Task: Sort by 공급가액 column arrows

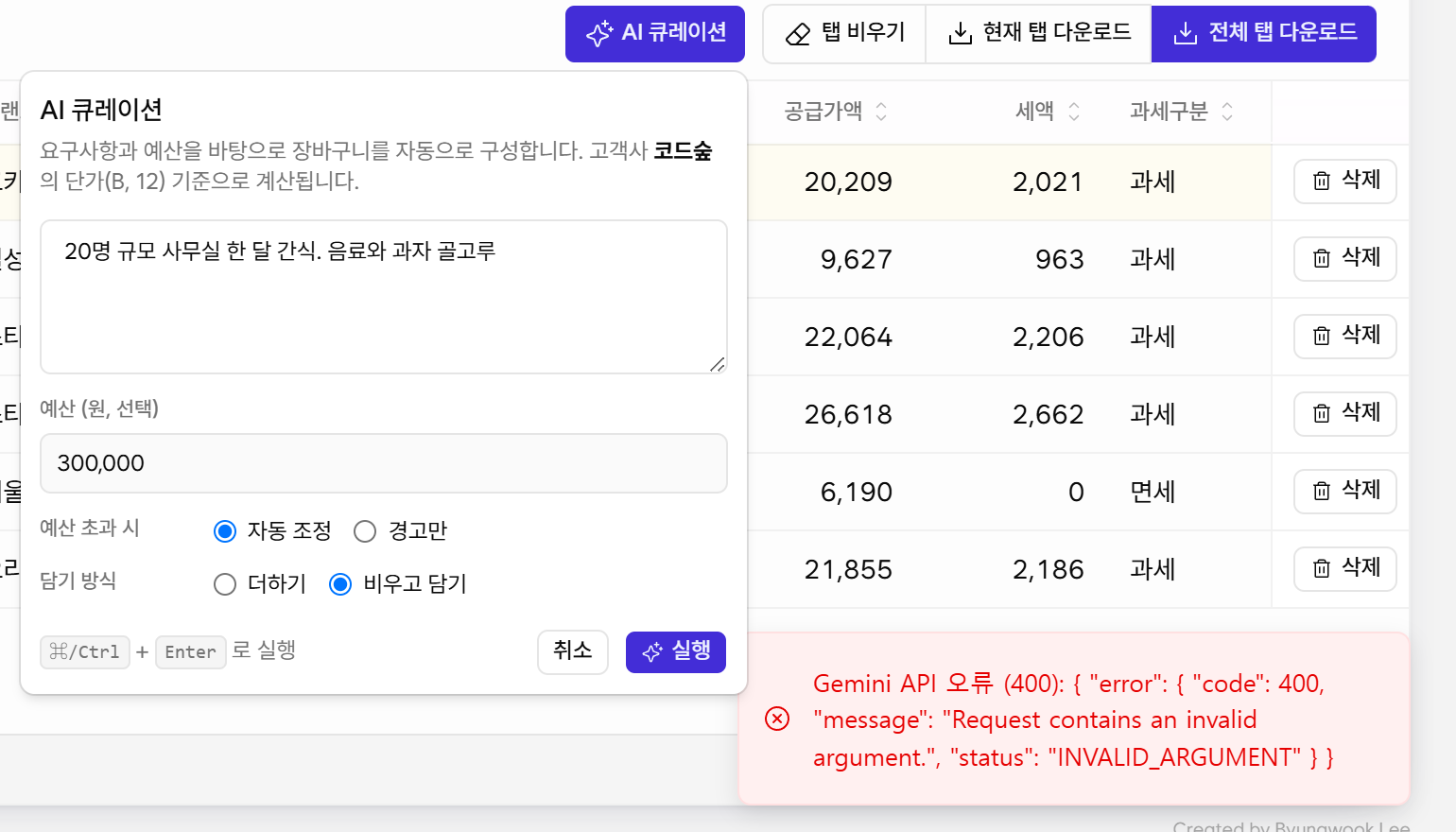Action: click(881, 112)
